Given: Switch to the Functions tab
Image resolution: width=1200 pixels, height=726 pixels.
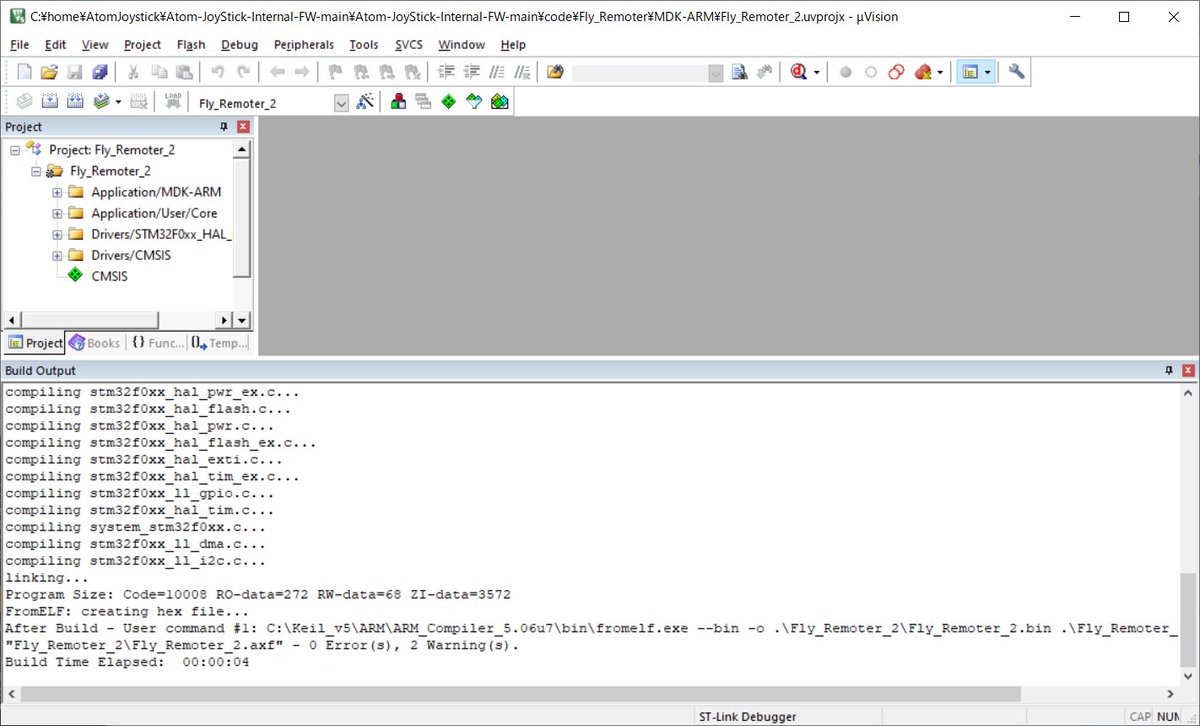Looking at the screenshot, I should (x=157, y=343).
